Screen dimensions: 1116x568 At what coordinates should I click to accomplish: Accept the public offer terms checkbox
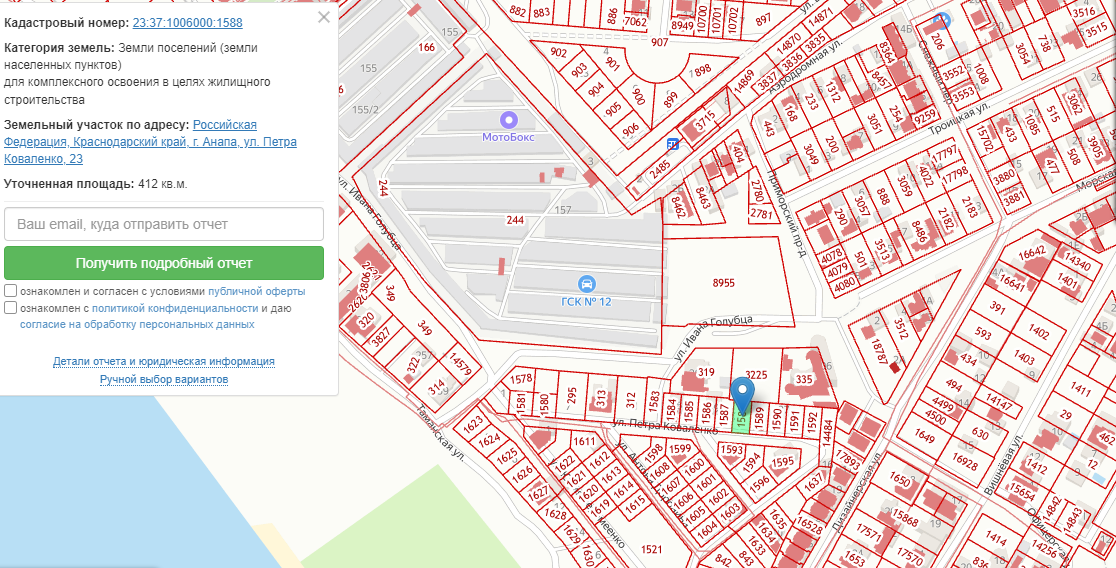[x=10, y=291]
